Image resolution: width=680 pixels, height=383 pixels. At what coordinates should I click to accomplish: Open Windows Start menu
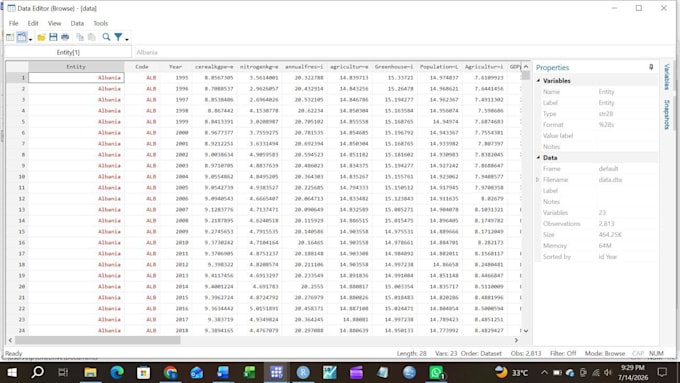point(12,372)
